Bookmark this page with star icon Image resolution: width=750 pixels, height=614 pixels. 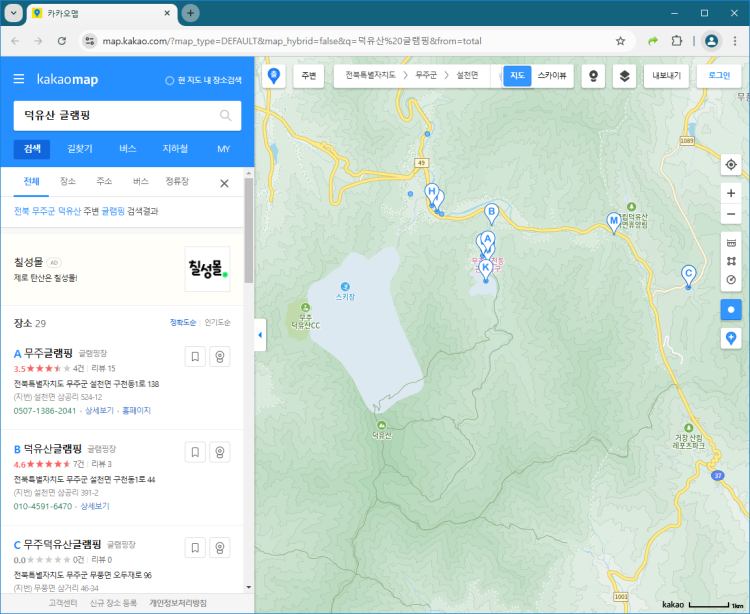[x=620, y=41]
